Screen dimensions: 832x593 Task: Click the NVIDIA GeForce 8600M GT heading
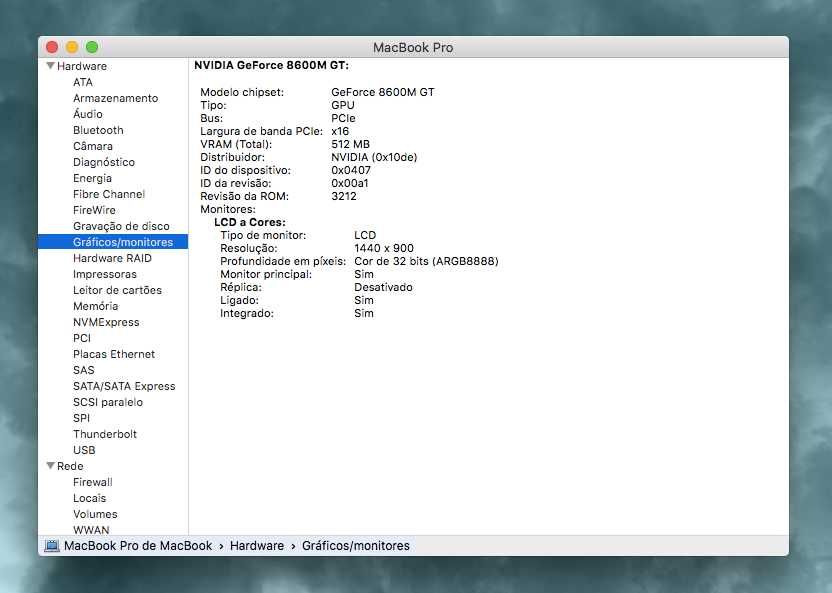[272, 65]
